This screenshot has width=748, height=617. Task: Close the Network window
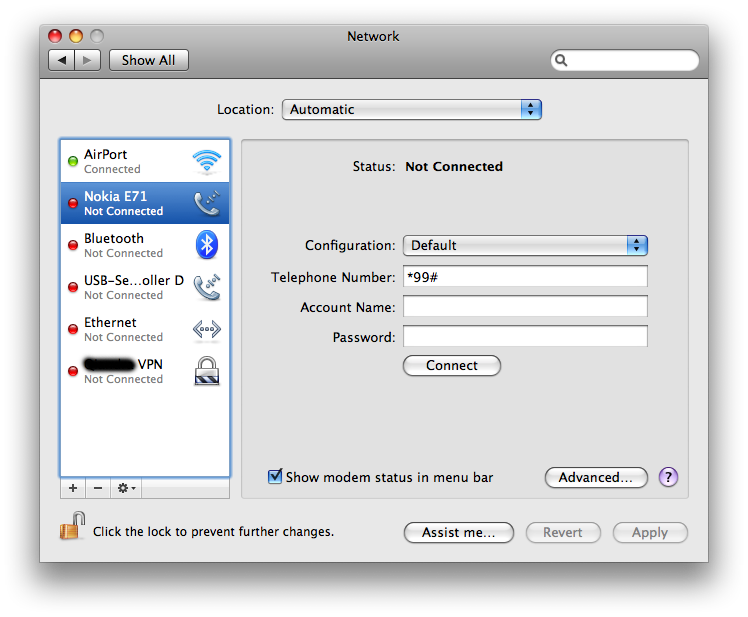[55, 36]
